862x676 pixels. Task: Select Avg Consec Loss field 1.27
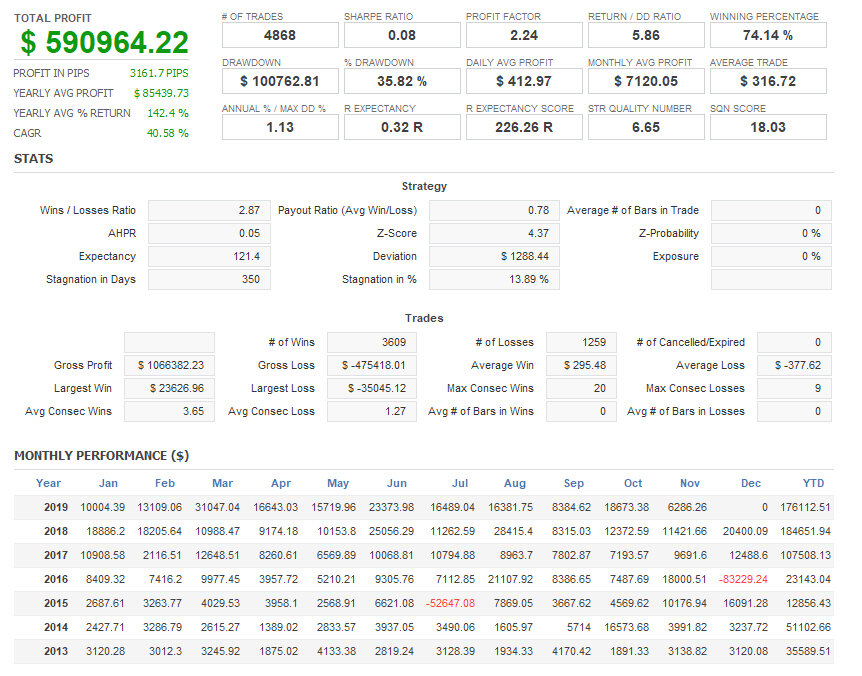pos(372,412)
